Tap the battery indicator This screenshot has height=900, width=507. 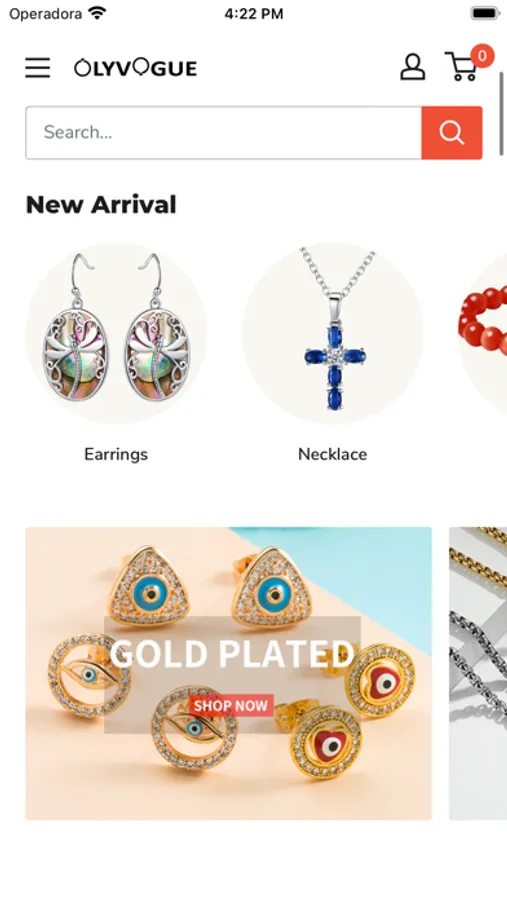485,13
